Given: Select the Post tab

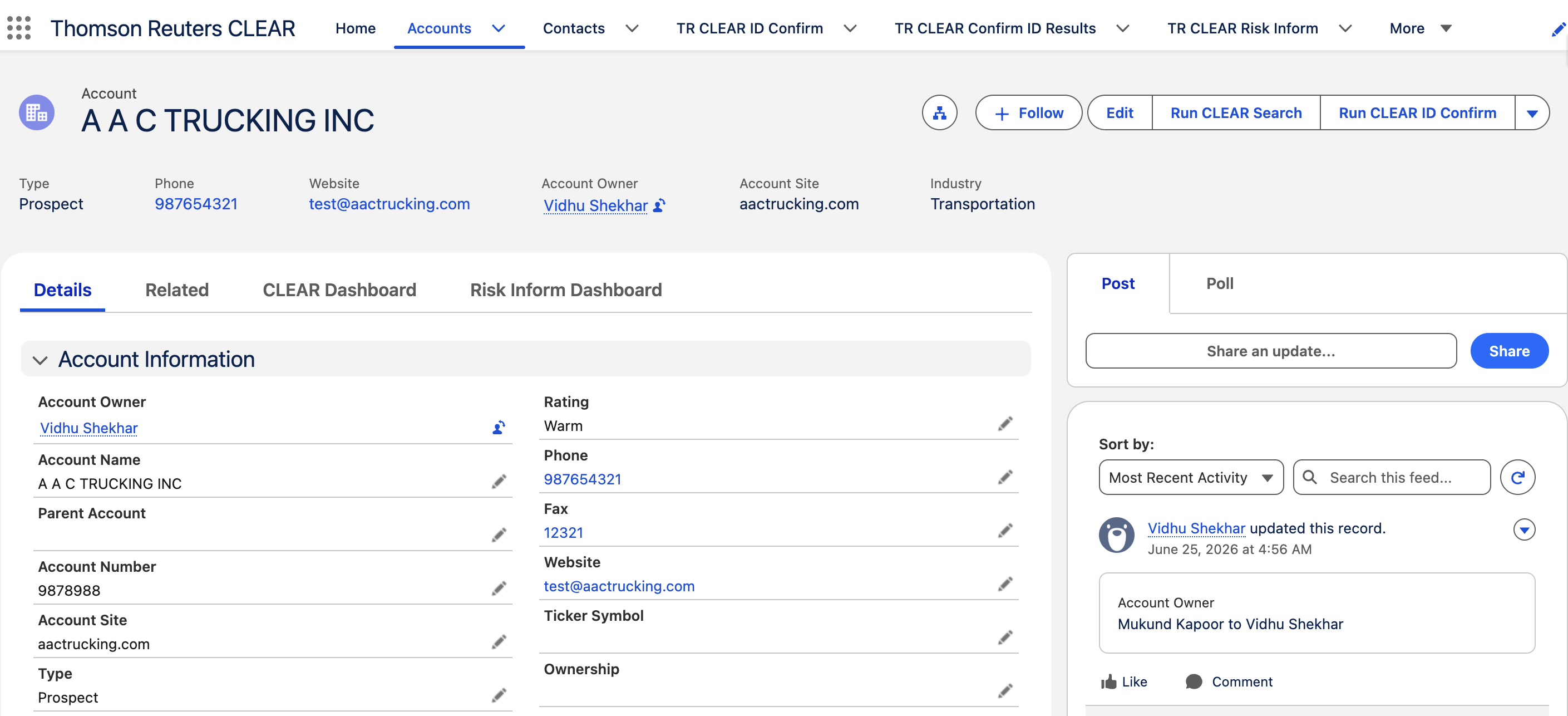Looking at the screenshot, I should pos(1118,284).
